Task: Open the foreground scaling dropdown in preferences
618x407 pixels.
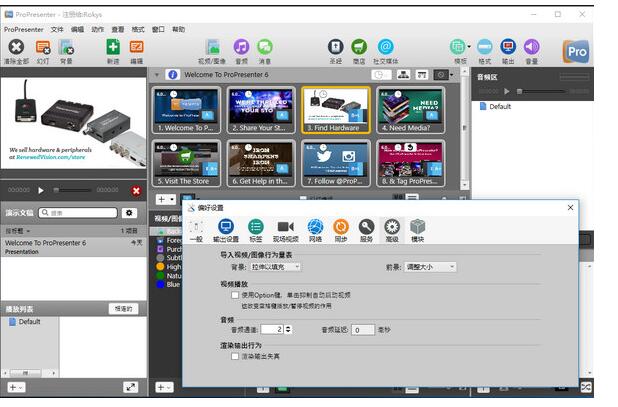Action: point(430,267)
